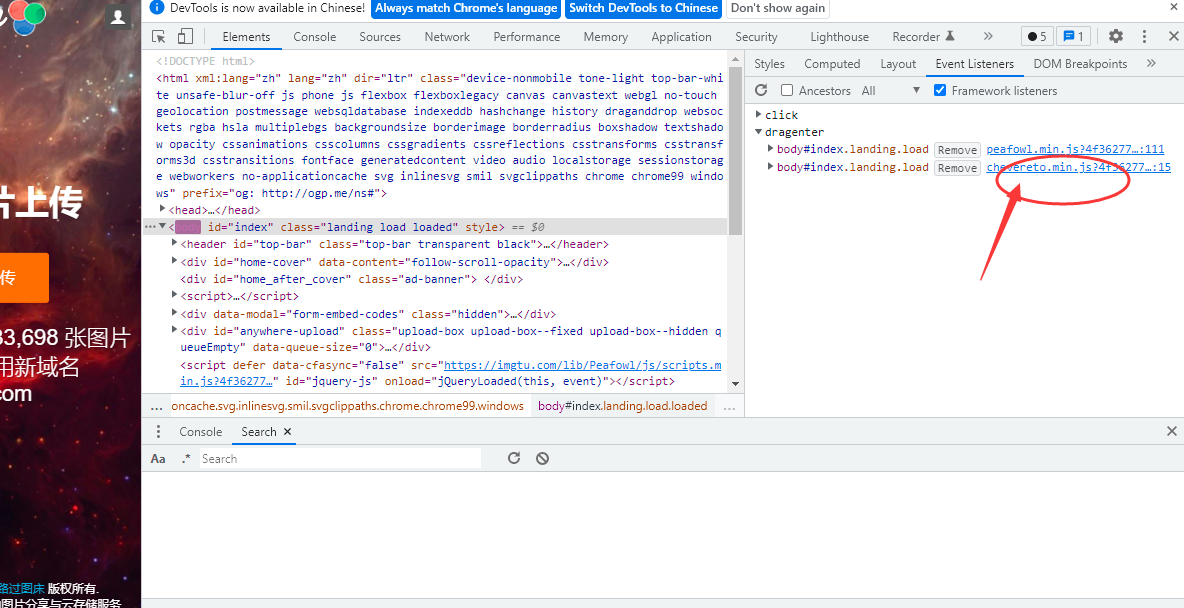Open the actions ellipsis beside the body element
1184x608 pixels.
click(150, 227)
